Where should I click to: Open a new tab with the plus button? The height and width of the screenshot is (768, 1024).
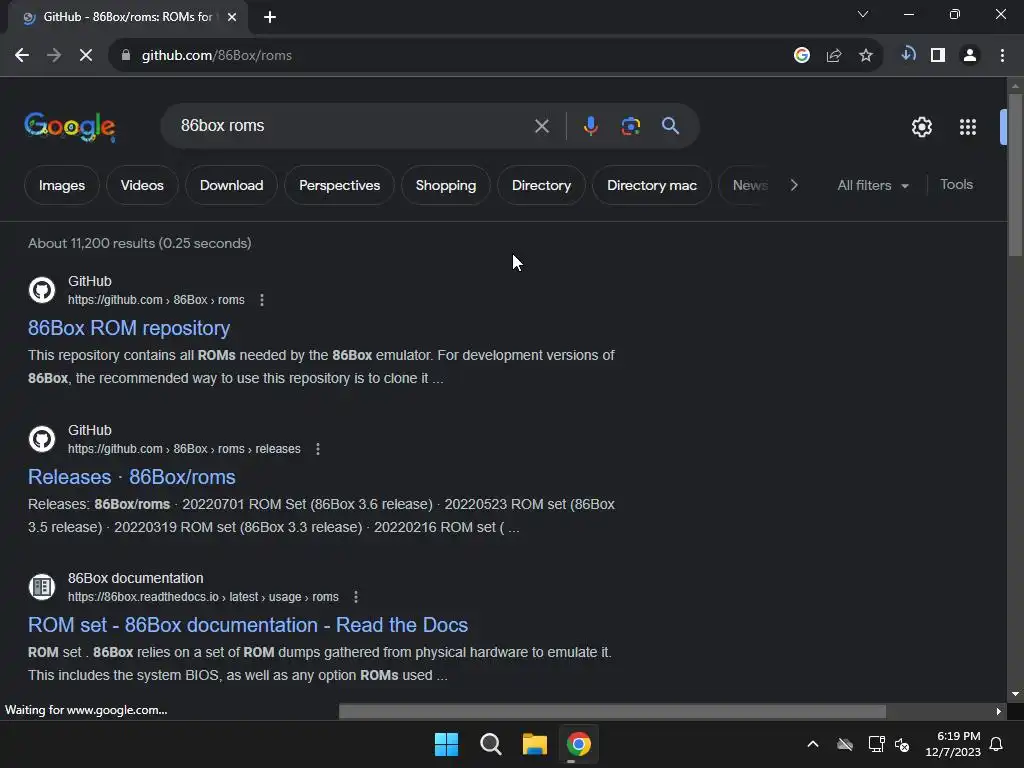[270, 17]
